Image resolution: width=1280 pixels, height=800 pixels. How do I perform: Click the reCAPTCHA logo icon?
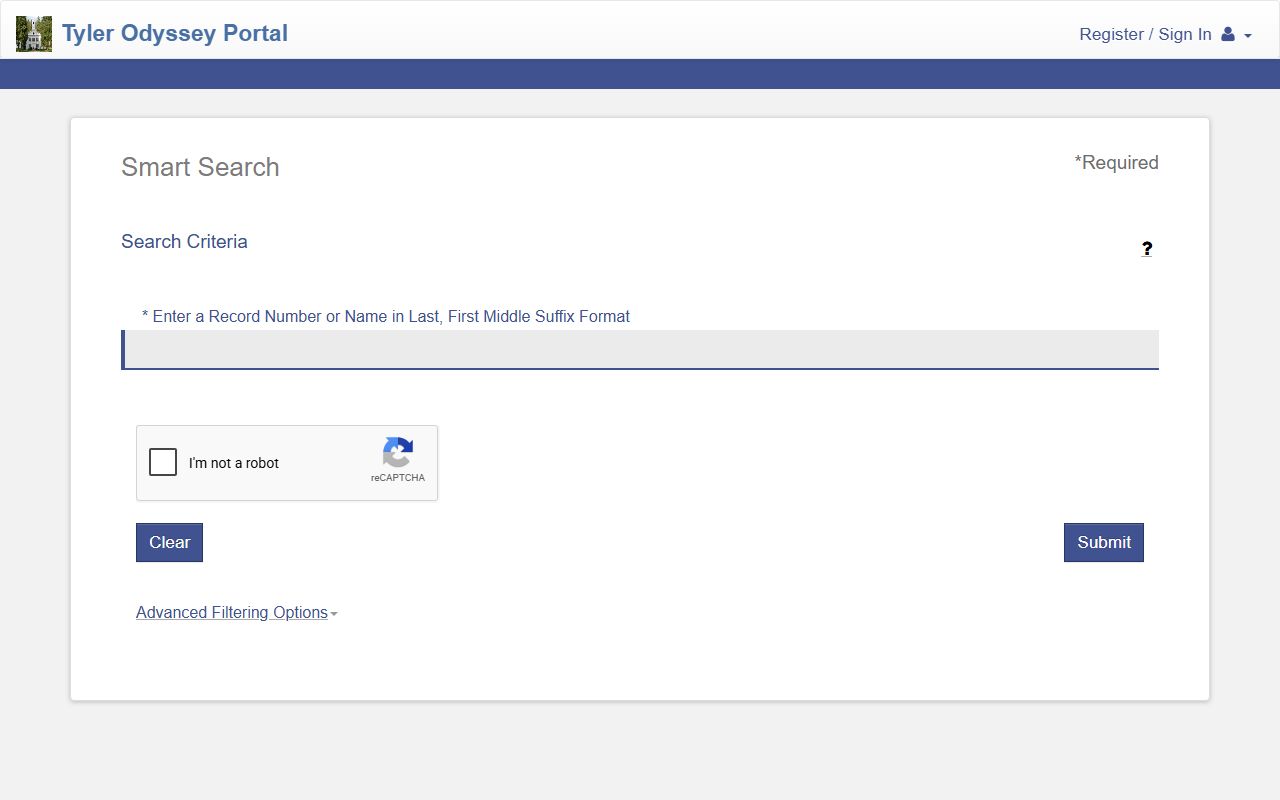point(398,453)
